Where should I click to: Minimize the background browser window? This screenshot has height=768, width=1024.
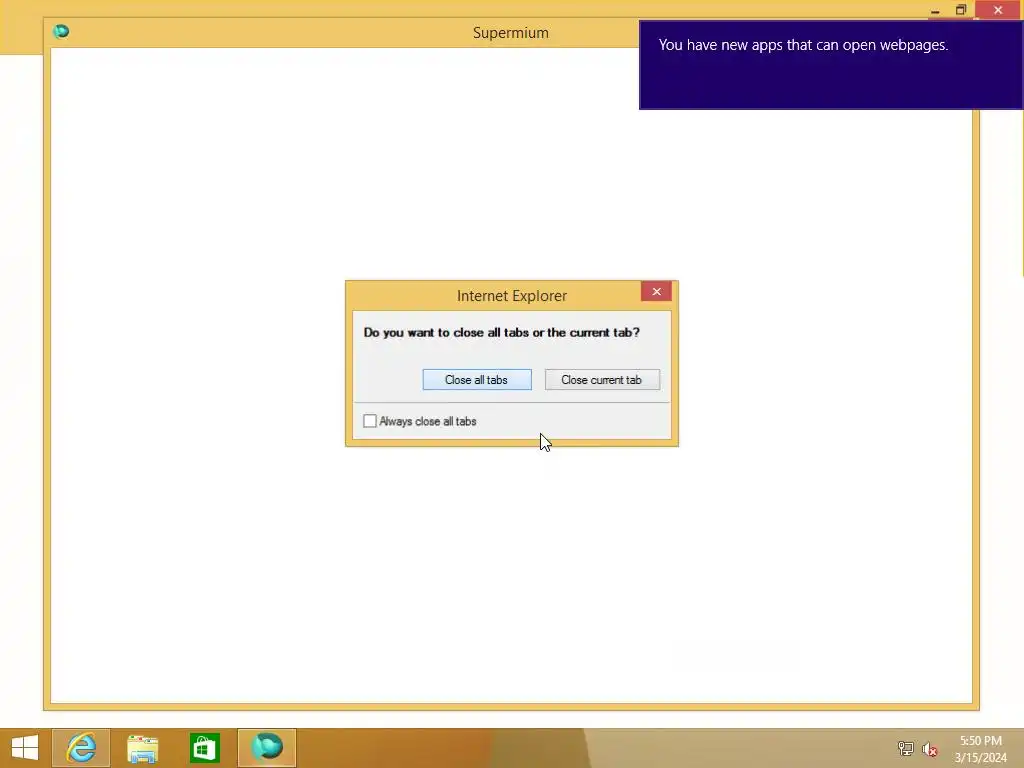pos(935,10)
